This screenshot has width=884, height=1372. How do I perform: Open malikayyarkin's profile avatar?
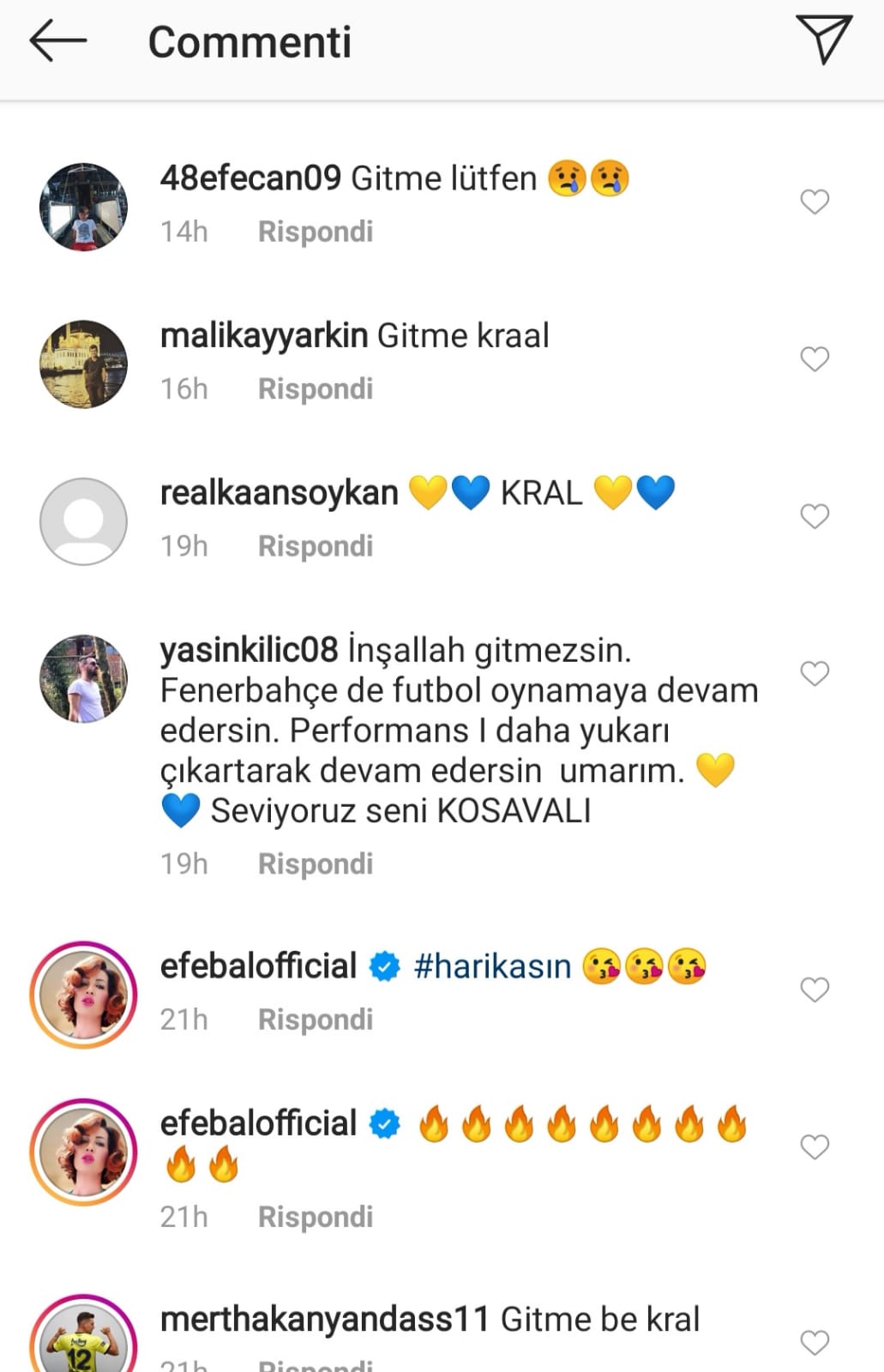83,364
